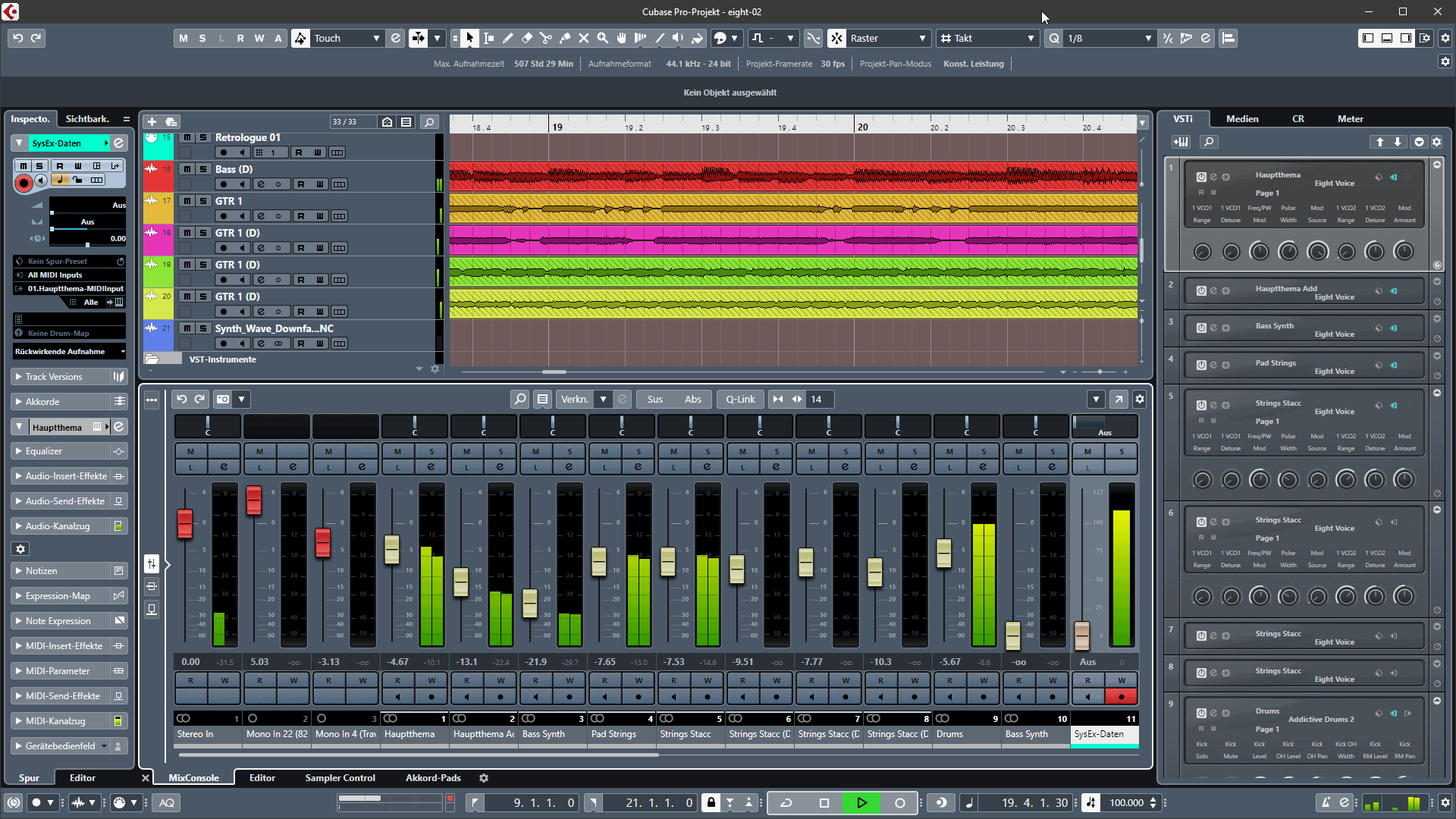This screenshot has width=1456, height=819.
Task: Enable Q-Link in the MixConsole
Action: pyautogui.click(x=740, y=399)
